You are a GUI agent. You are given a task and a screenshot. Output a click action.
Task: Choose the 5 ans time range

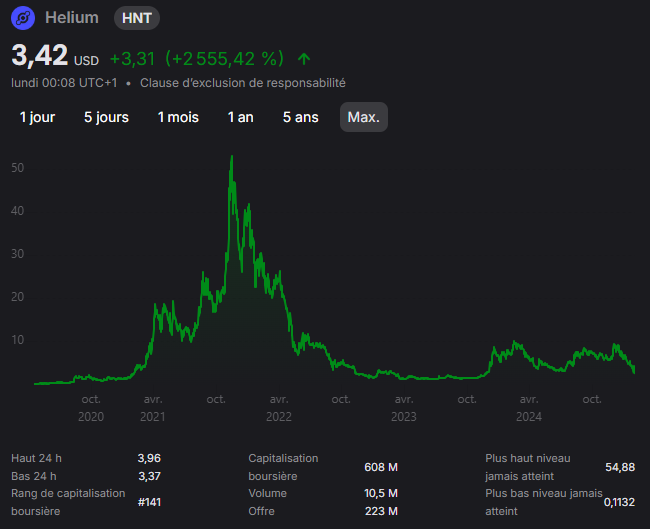point(301,117)
